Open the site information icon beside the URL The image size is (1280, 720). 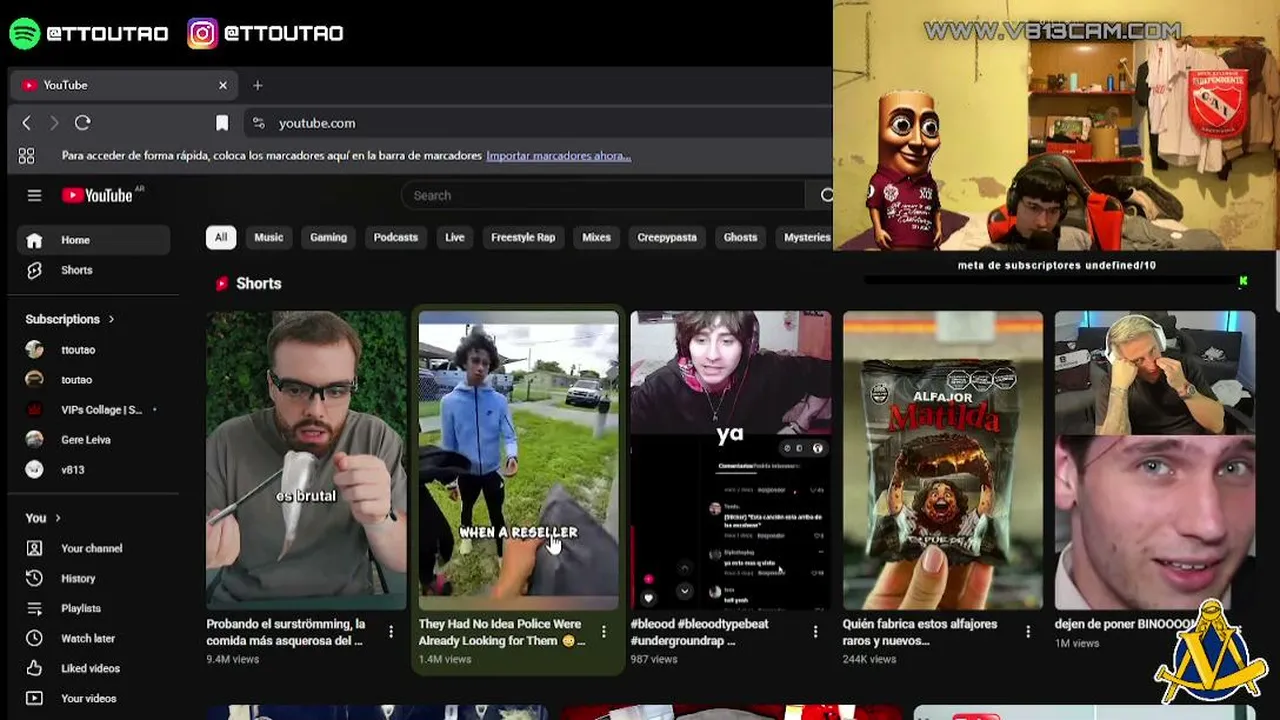tap(258, 123)
